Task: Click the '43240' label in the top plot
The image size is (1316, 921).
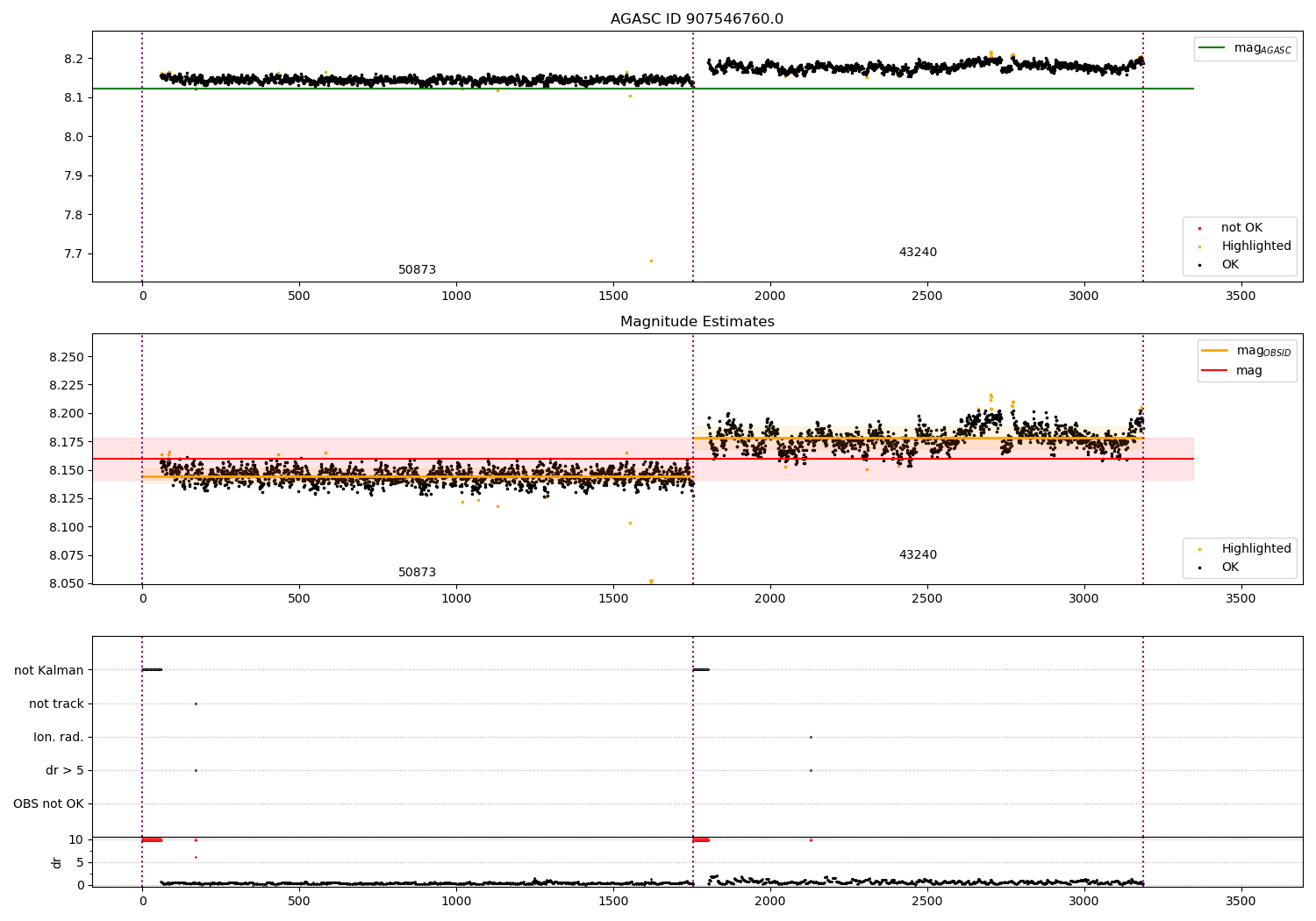Action: click(x=918, y=253)
